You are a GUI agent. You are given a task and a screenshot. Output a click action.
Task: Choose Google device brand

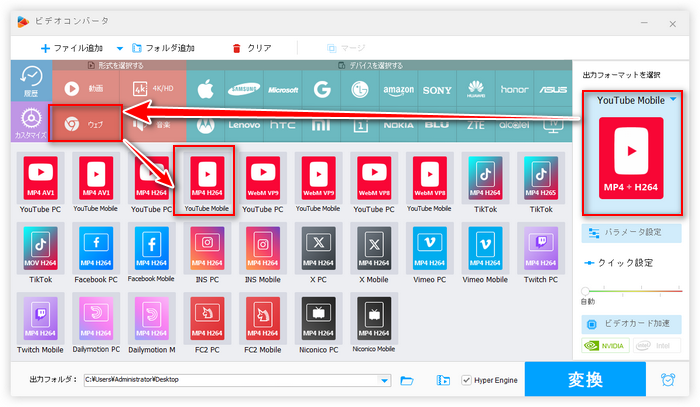point(321,90)
